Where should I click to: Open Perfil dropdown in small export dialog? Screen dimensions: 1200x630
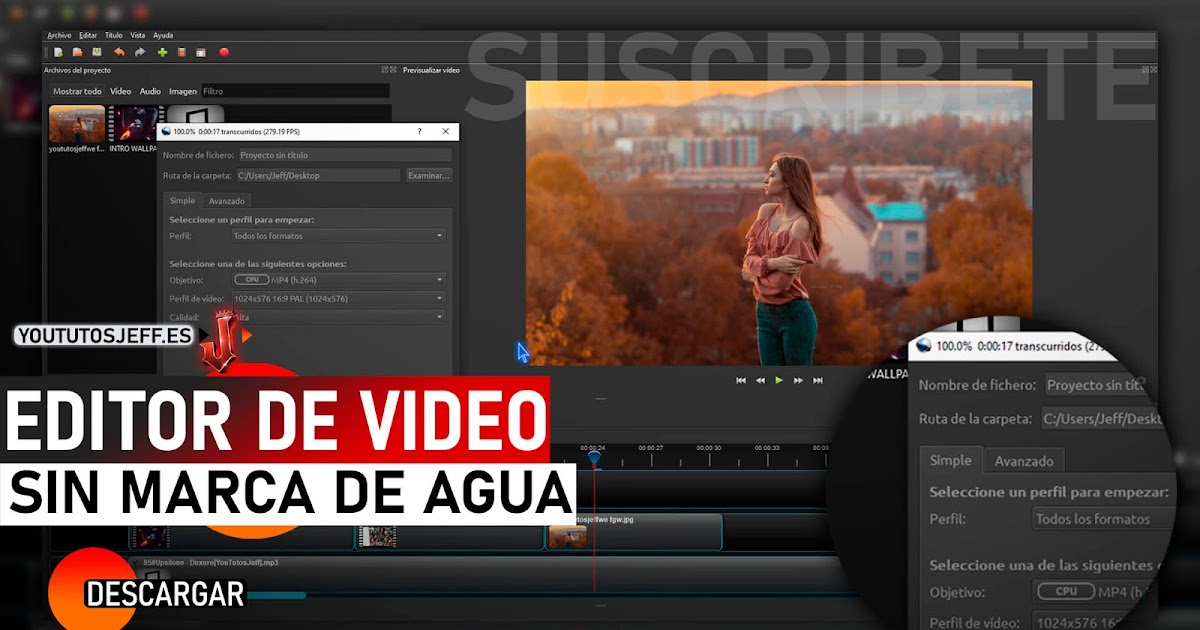[x=338, y=236]
